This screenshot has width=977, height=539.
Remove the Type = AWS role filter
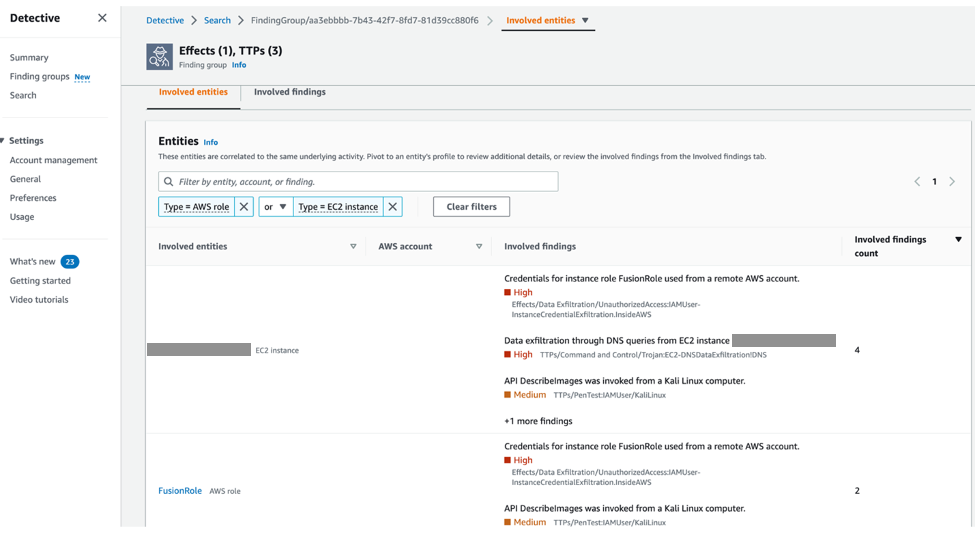point(244,207)
